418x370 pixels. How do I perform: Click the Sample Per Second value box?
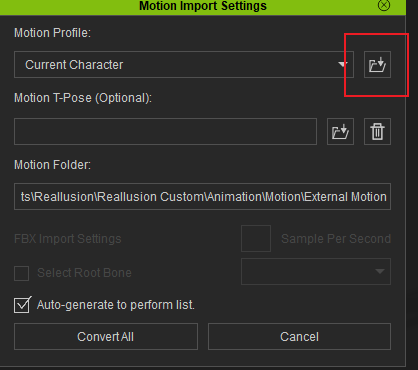256,238
